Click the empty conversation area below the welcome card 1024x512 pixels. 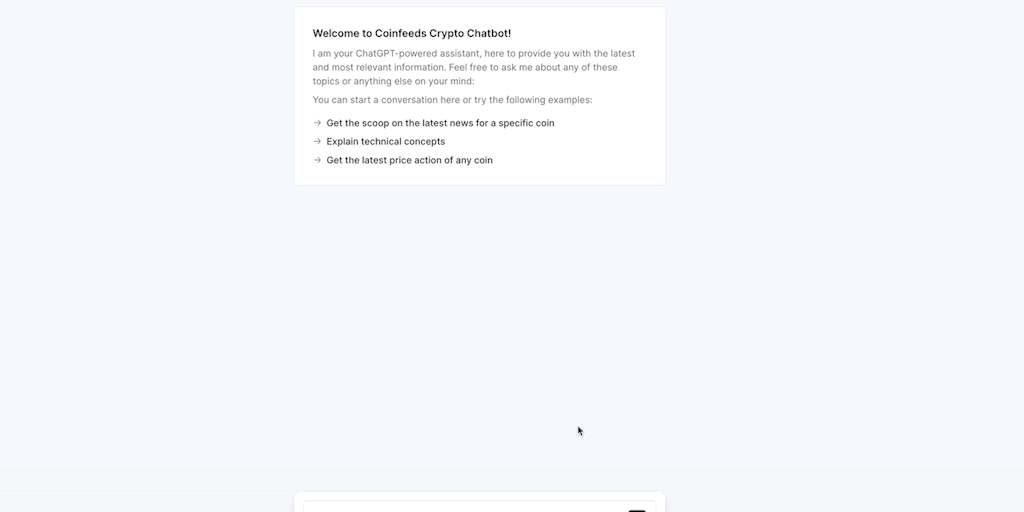(x=479, y=320)
